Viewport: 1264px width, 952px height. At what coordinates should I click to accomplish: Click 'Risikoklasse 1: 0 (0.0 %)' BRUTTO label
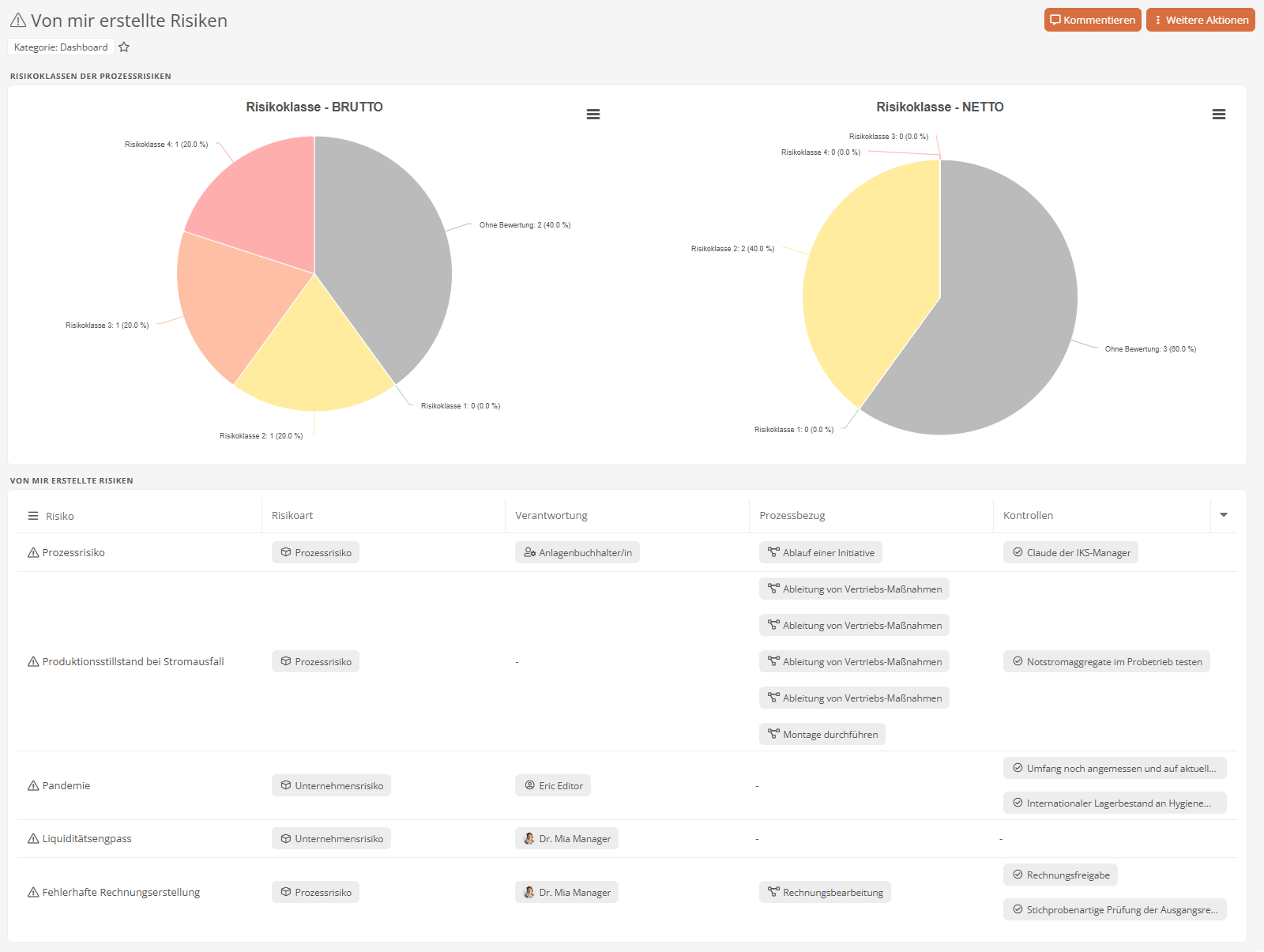[x=461, y=406]
